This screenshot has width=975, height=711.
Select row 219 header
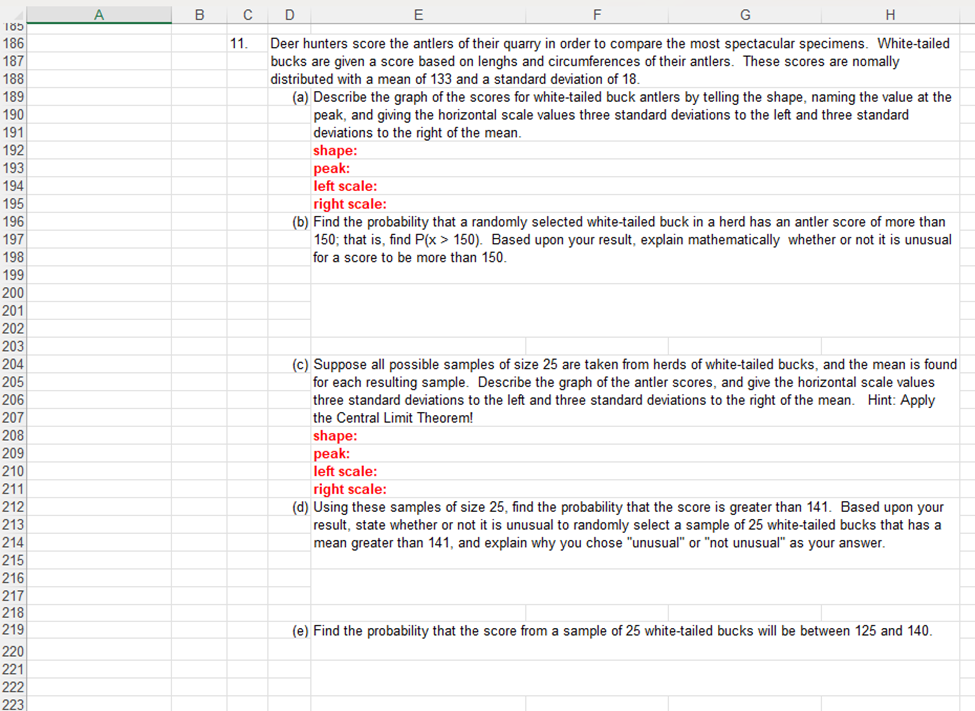(13, 630)
